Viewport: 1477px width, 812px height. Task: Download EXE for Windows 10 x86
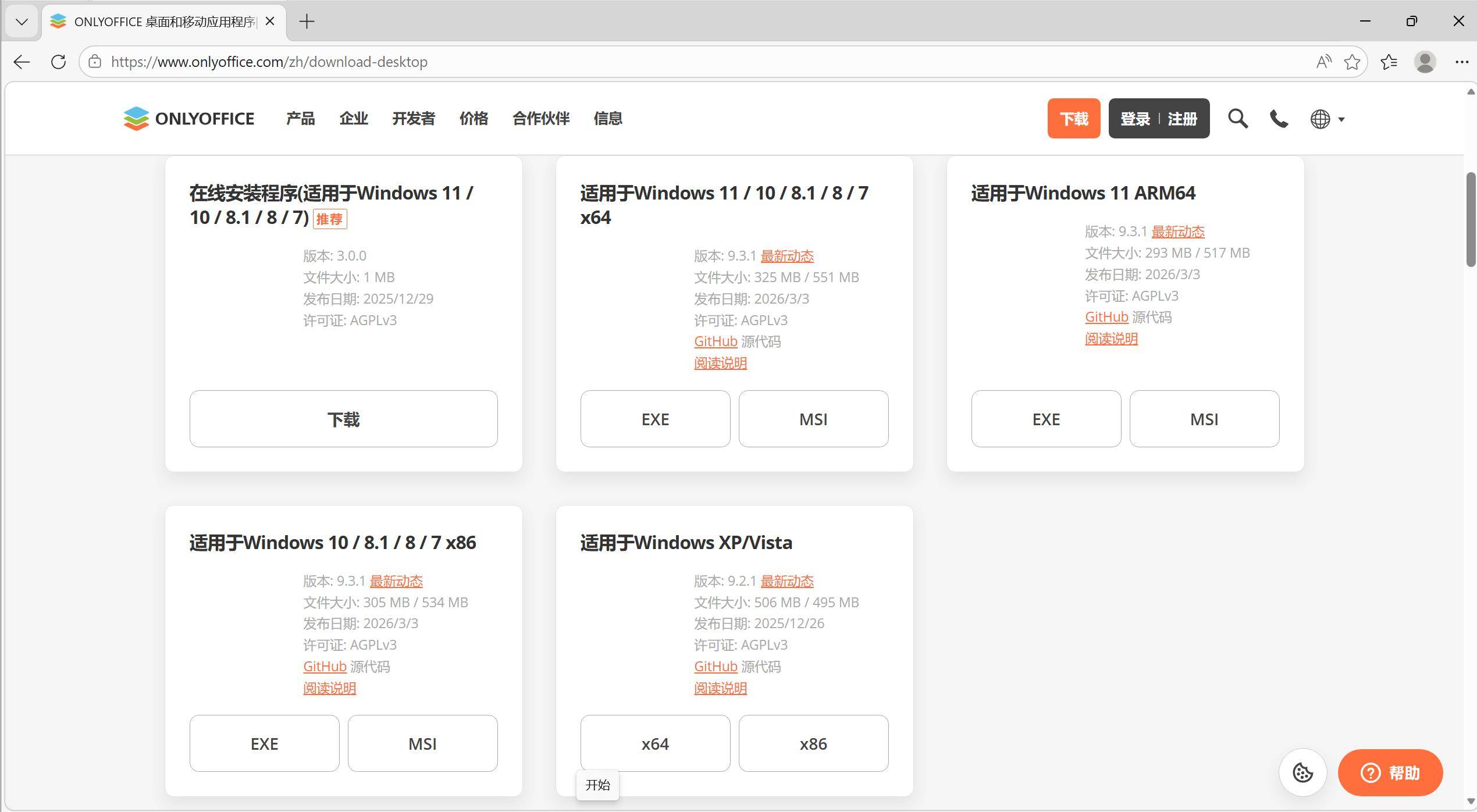pyautogui.click(x=264, y=743)
